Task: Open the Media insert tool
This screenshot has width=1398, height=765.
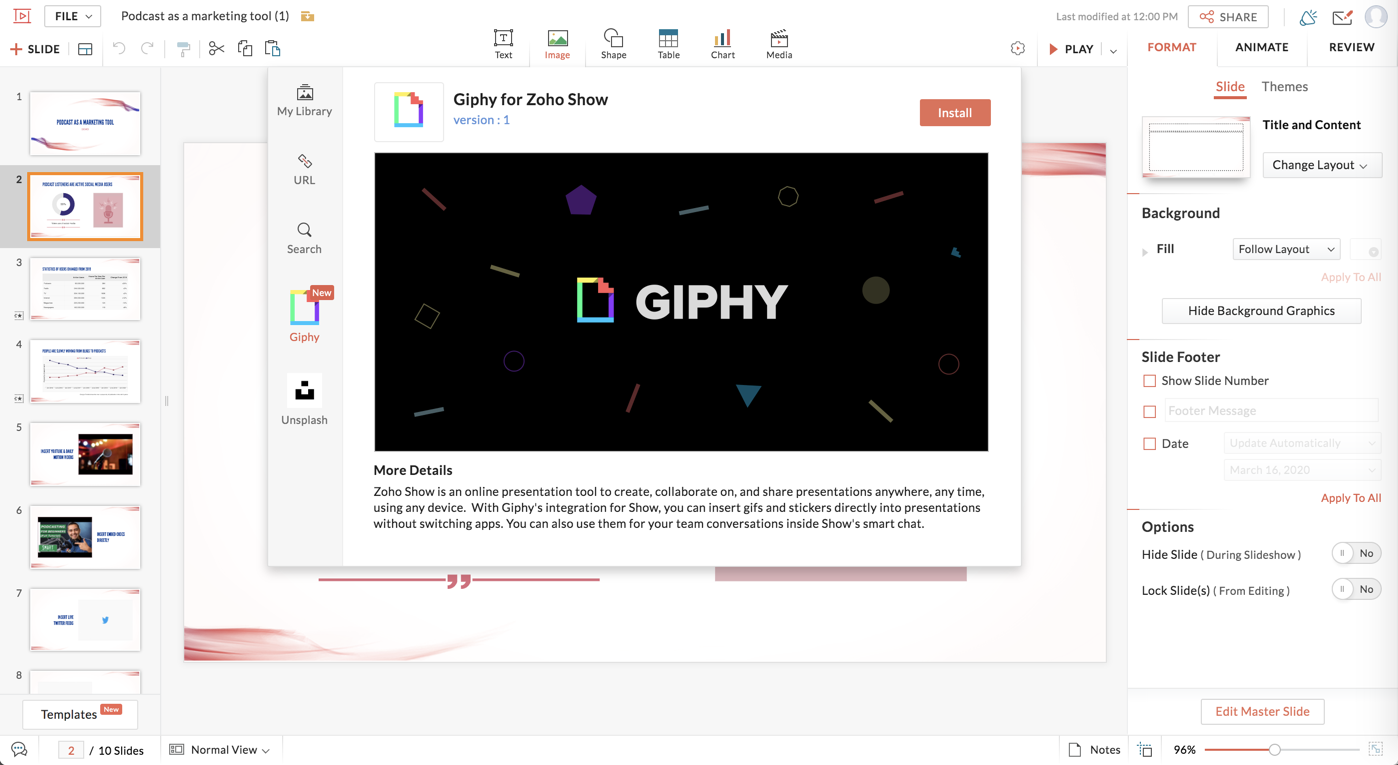Action: (779, 44)
